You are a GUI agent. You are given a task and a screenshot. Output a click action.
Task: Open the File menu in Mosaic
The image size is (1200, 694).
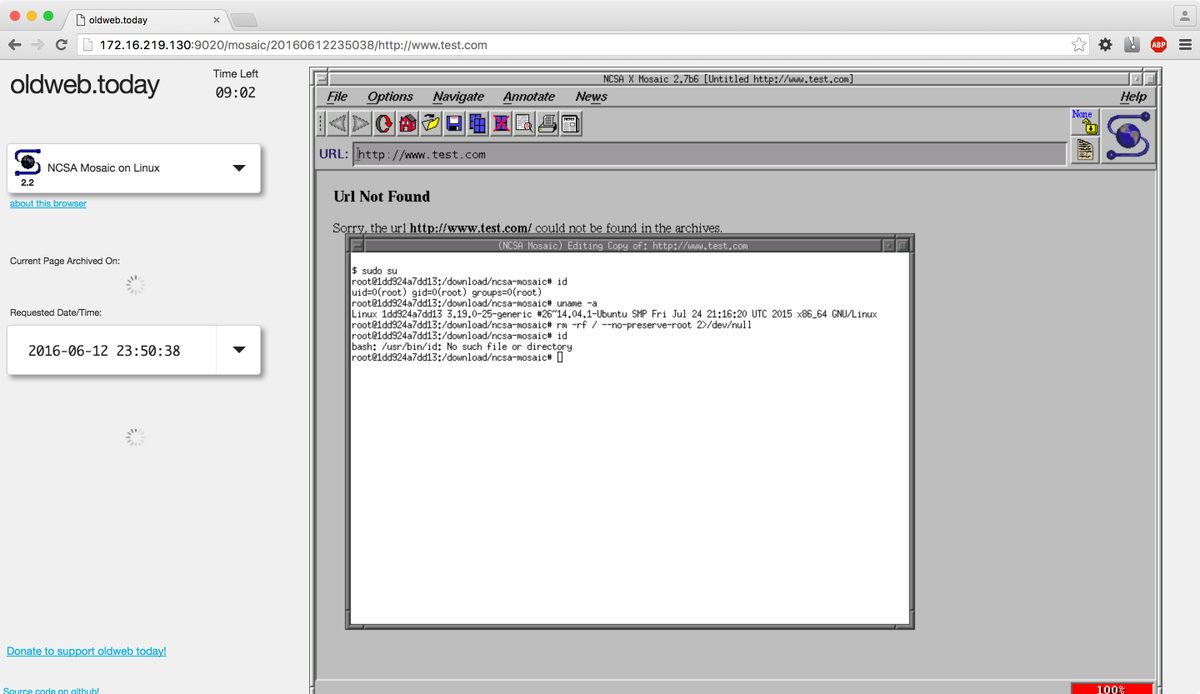click(x=337, y=97)
